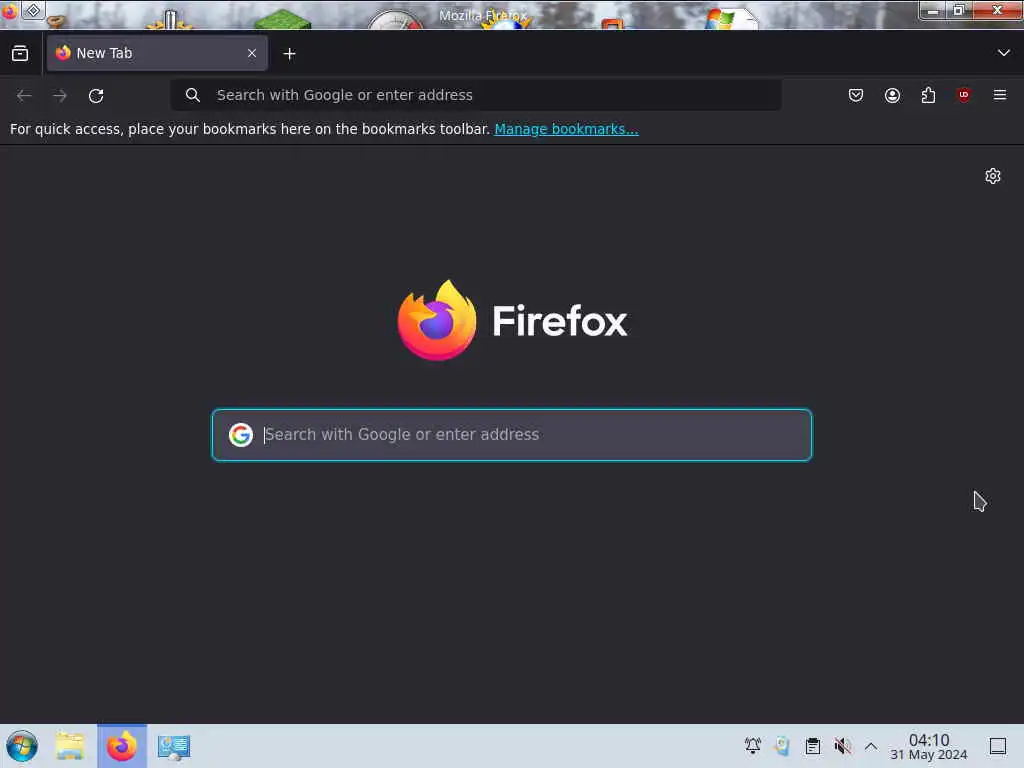
Task: Go forward one page
Action: (60, 95)
